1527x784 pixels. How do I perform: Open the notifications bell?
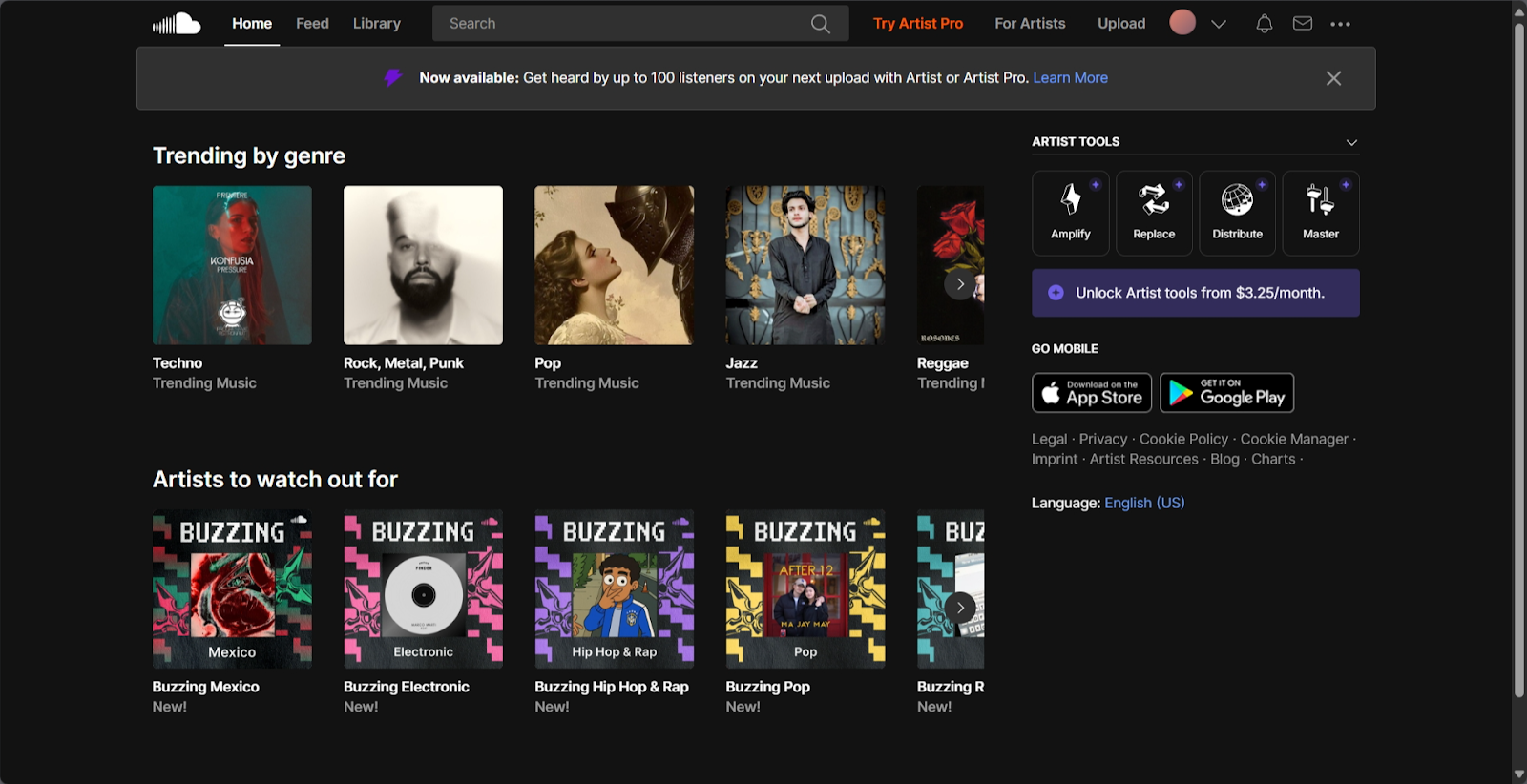coord(1264,24)
